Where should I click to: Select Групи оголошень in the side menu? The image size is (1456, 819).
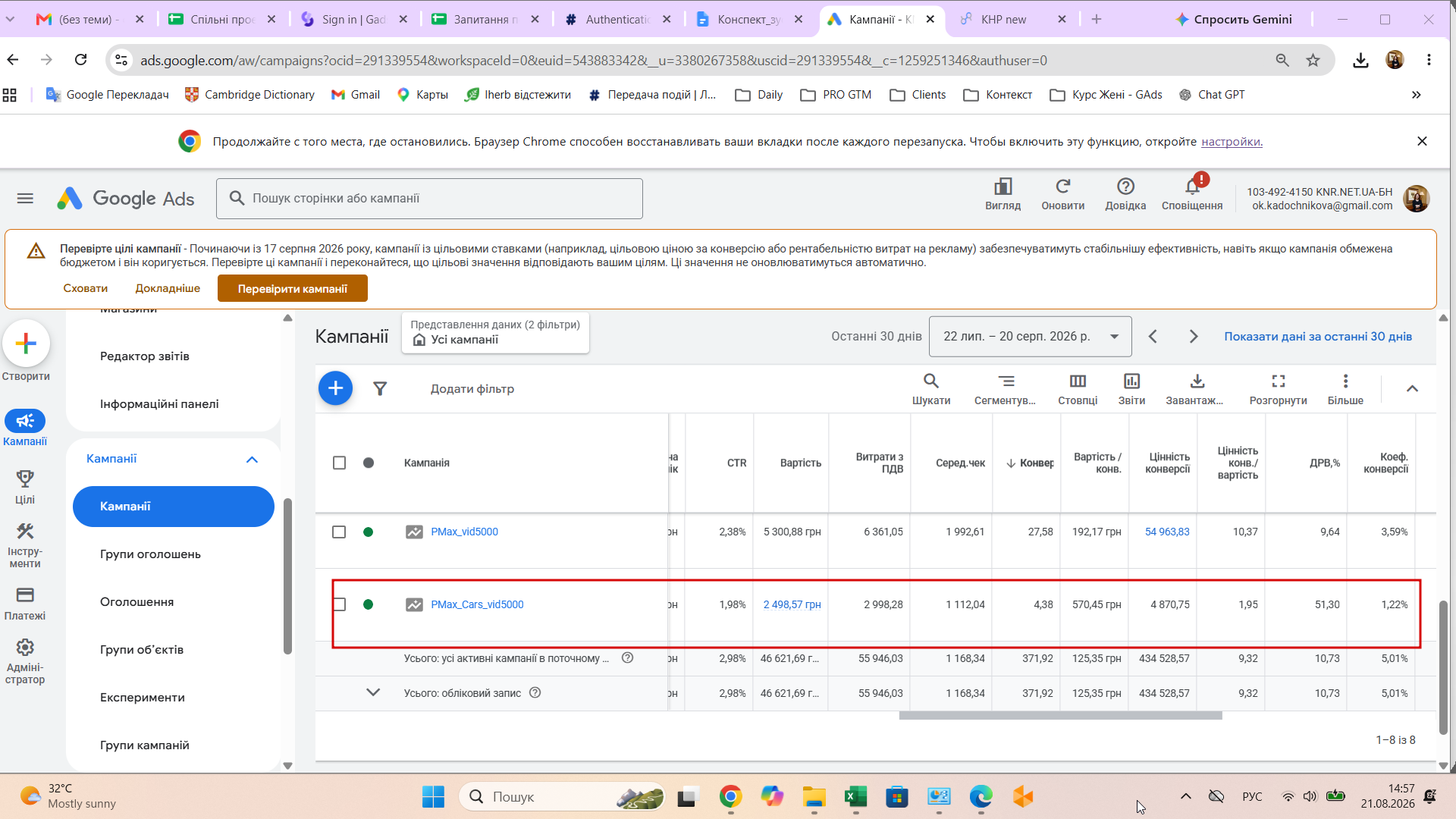click(150, 554)
